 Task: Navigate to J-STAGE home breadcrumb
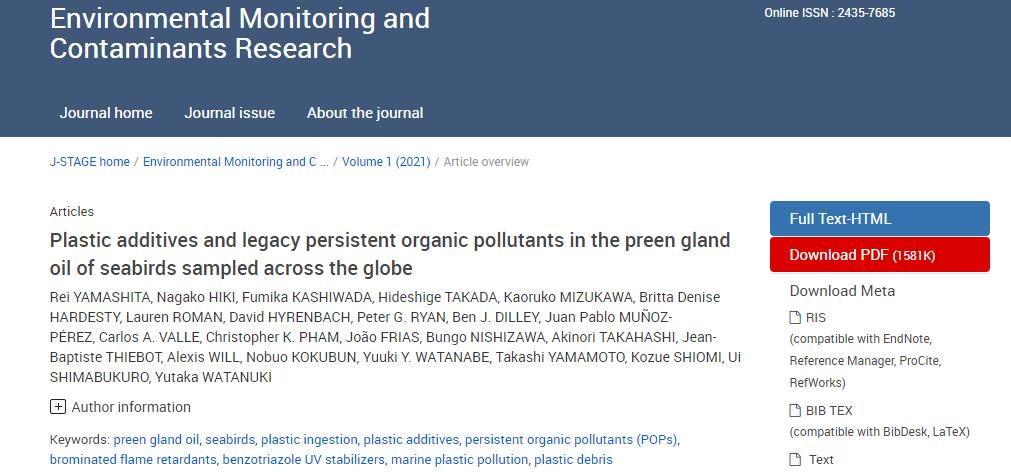point(90,162)
